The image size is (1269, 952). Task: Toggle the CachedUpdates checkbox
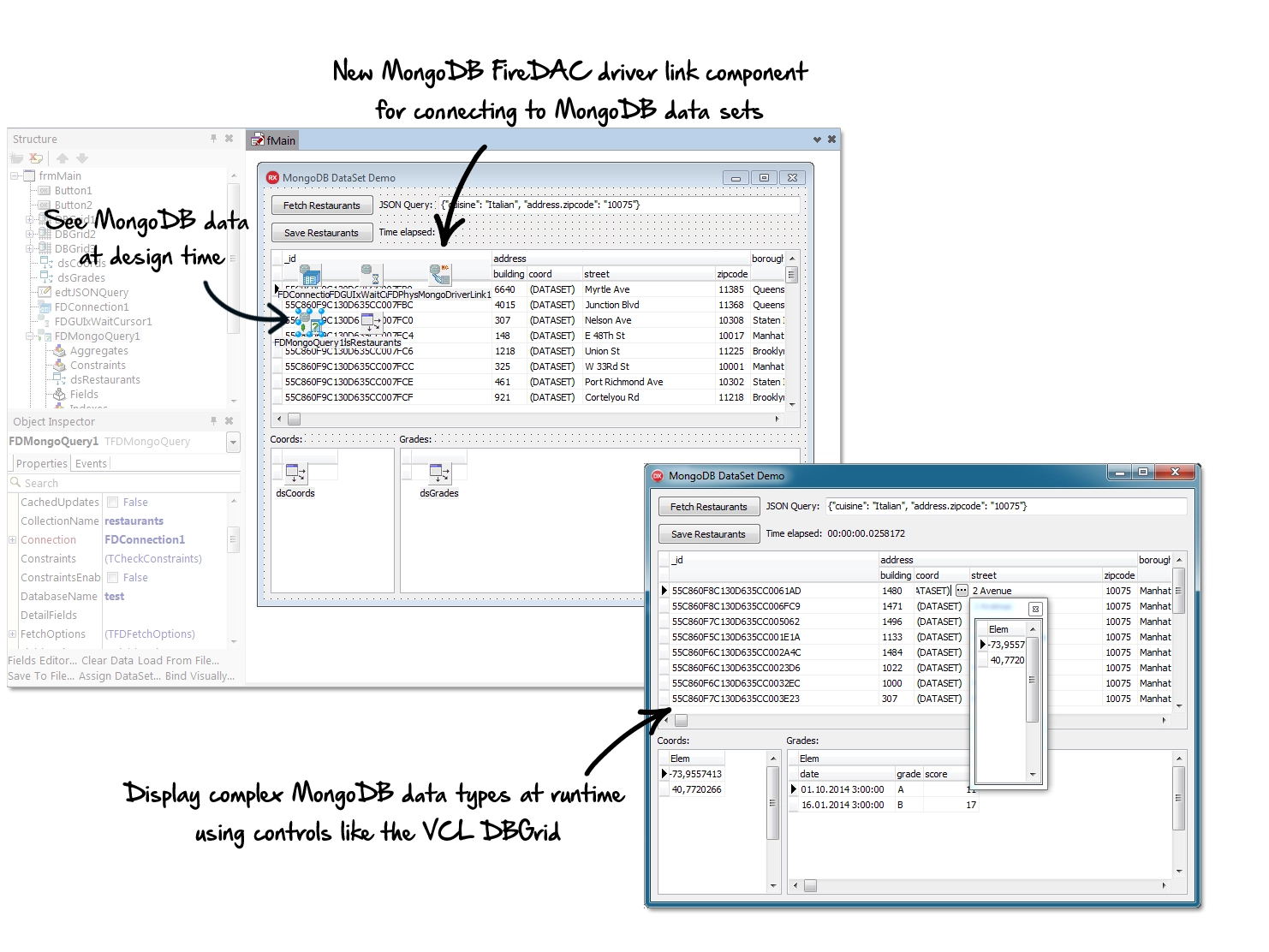point(112,503)
